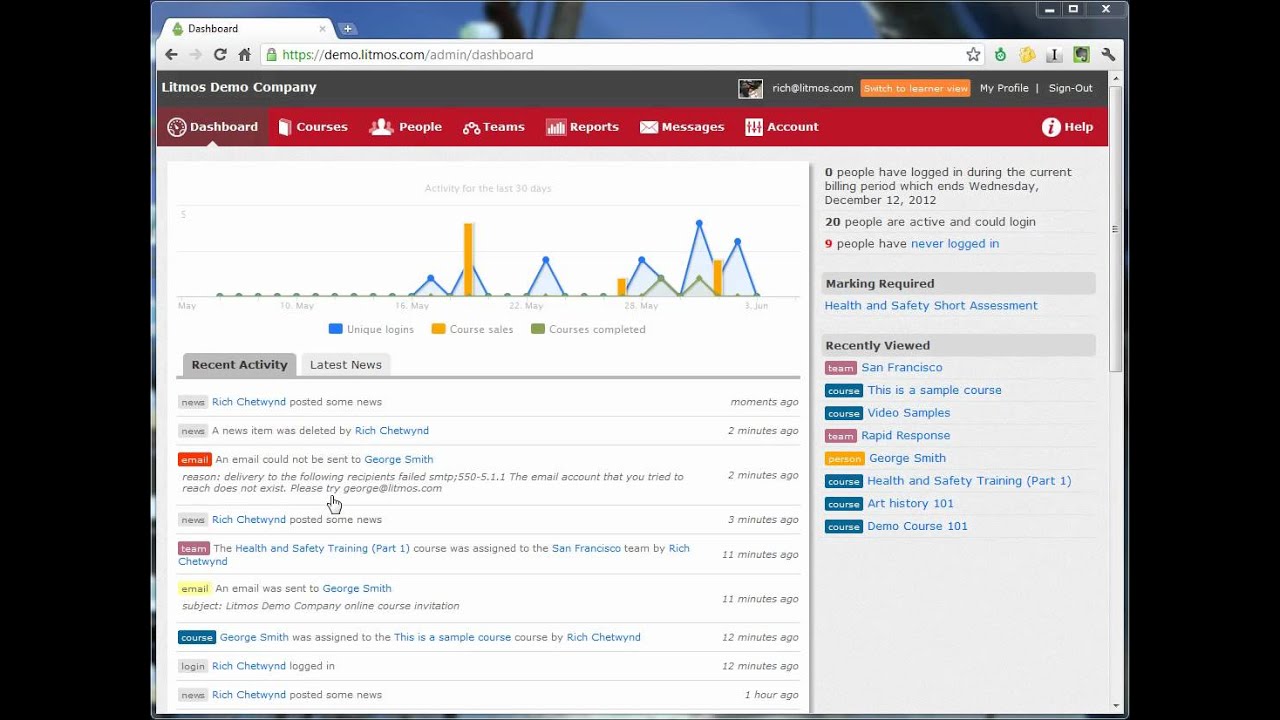The width and height of the screenshot is (1280, 720).
Task: Click the team tag in activity feed
Action: coord(193,549)
